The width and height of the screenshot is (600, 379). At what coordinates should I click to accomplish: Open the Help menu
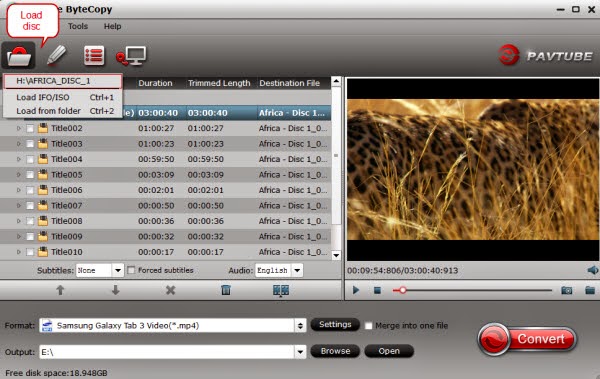click(112, 26)
